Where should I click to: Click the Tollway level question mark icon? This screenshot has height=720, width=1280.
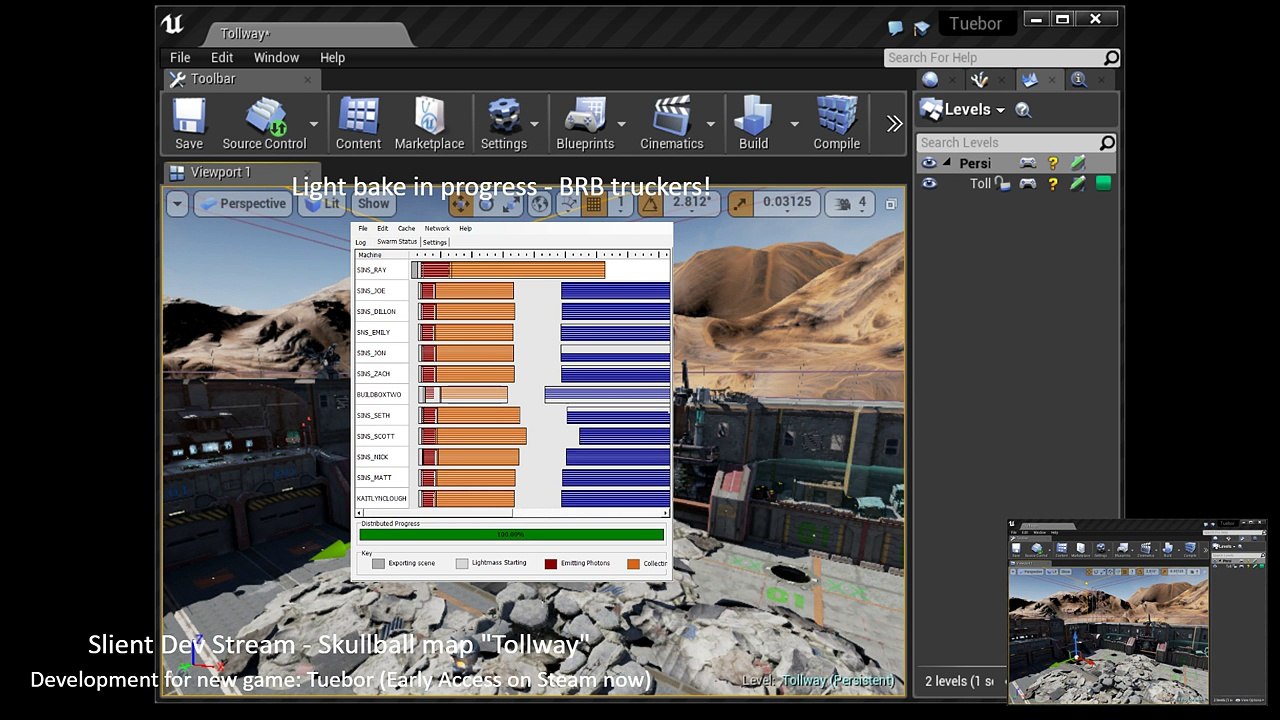pos(1053,183)
